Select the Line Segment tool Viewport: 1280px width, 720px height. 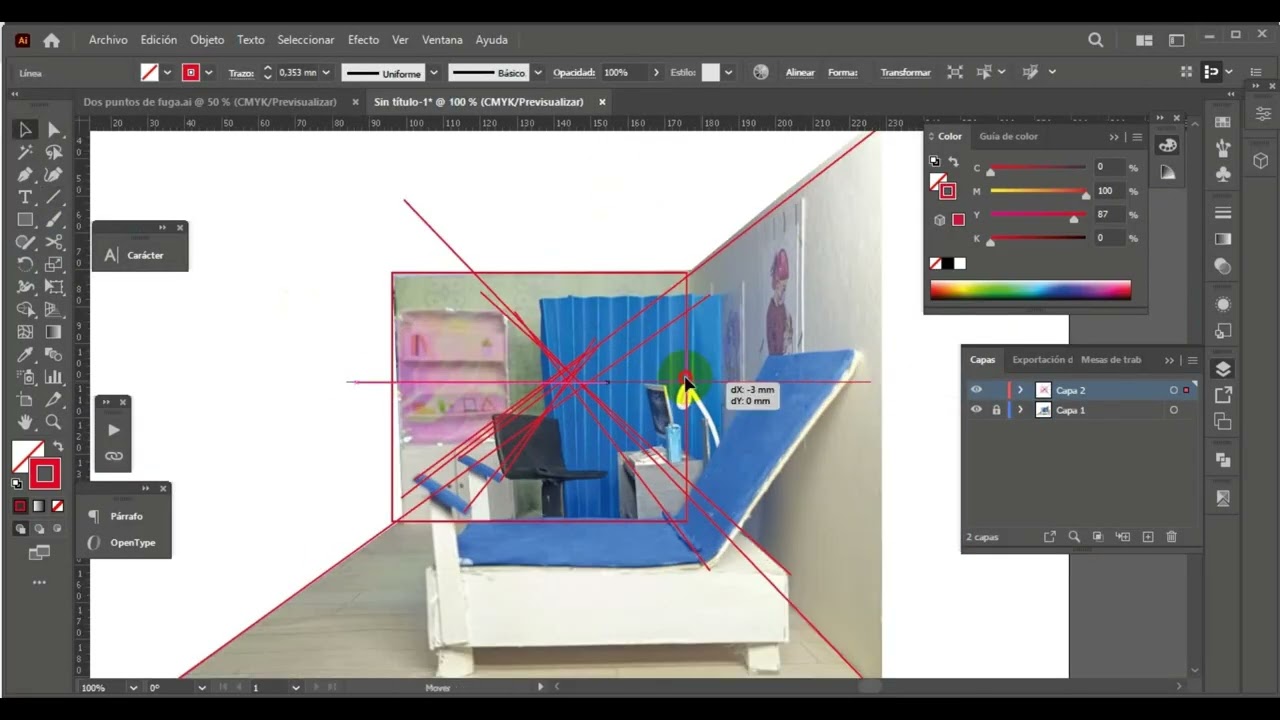[x=54, y=197]
